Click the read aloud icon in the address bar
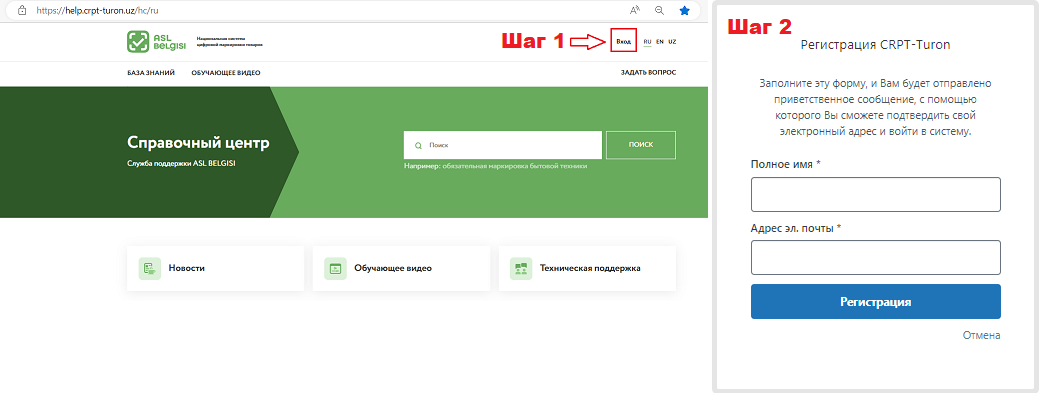Image resolution: width=1045 pixels, height=402 pixels. coord(634,11)
